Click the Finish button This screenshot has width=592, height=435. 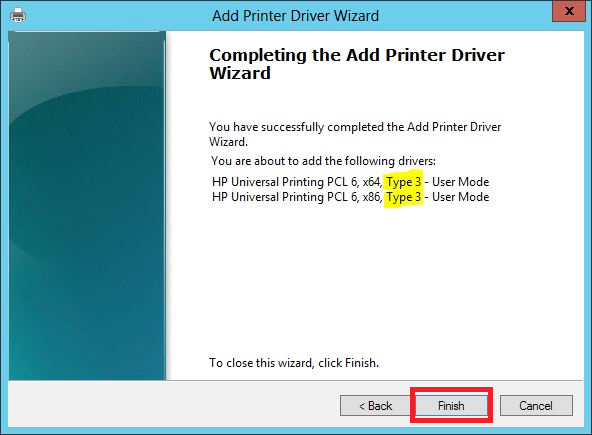451,406
